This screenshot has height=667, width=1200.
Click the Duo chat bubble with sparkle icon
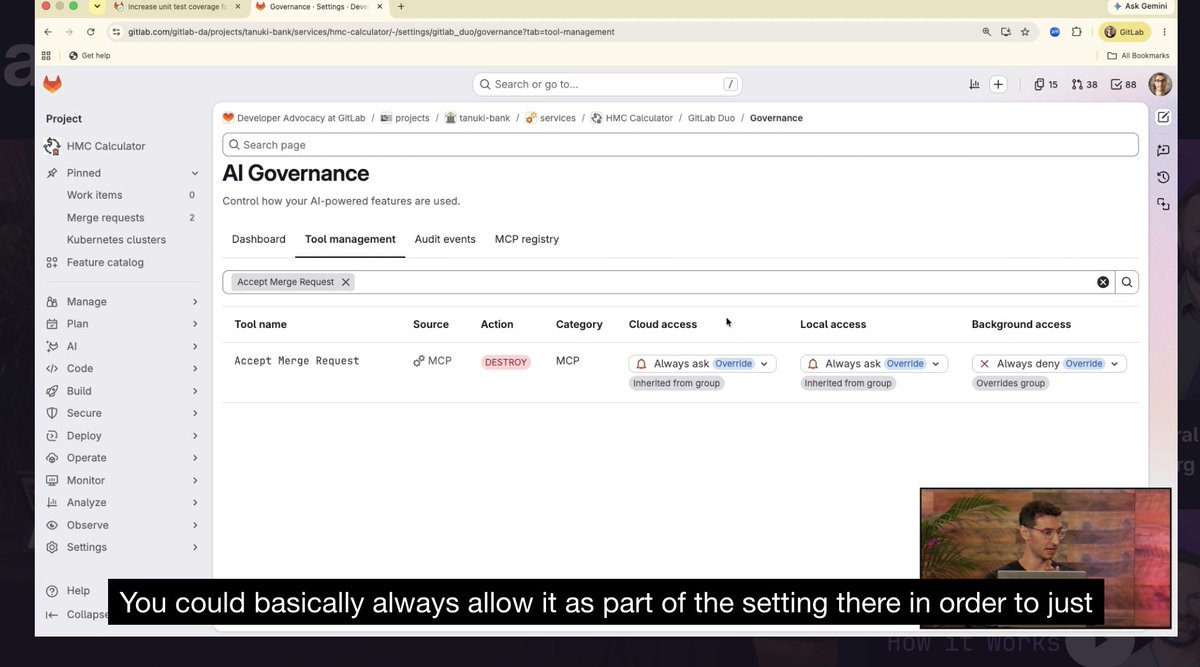click(x=1163, y=150)
